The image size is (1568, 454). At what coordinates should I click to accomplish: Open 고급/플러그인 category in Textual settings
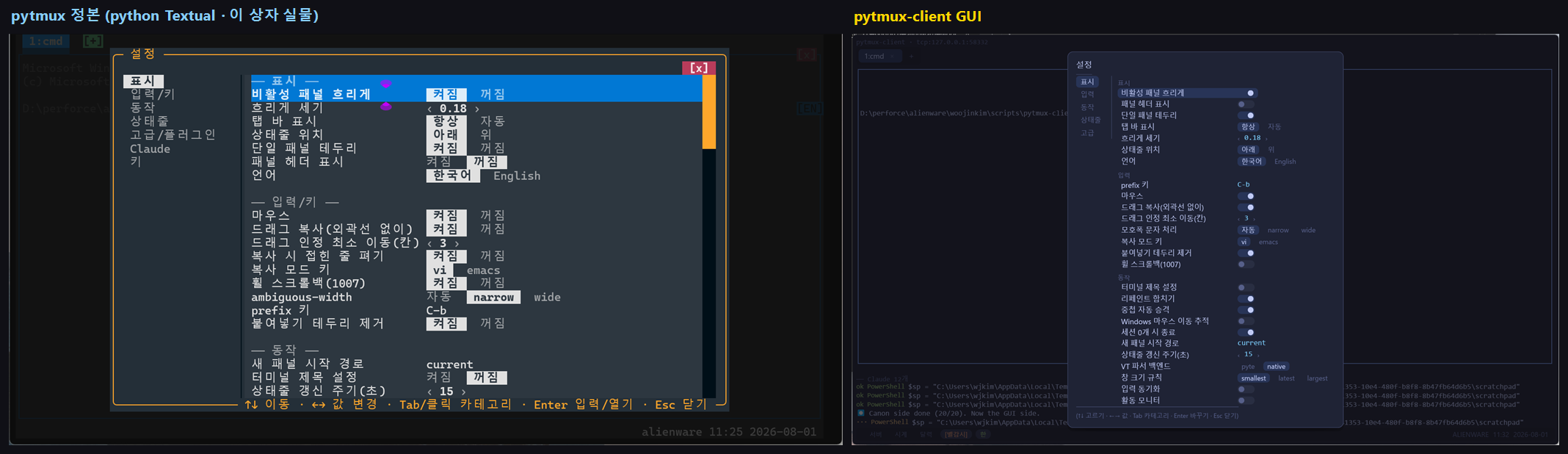click(x=173, y=135)
